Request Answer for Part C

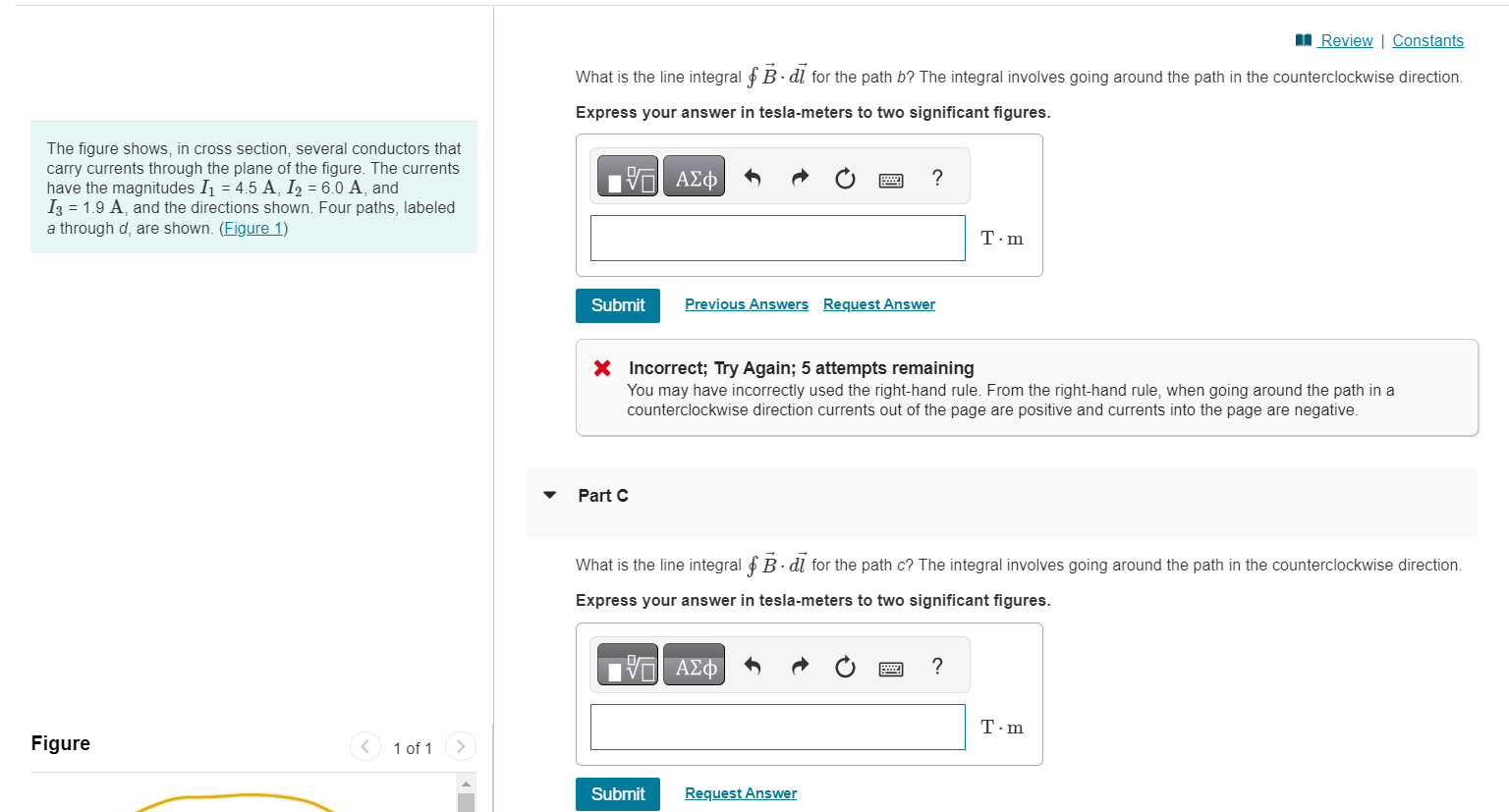[741, 793]
